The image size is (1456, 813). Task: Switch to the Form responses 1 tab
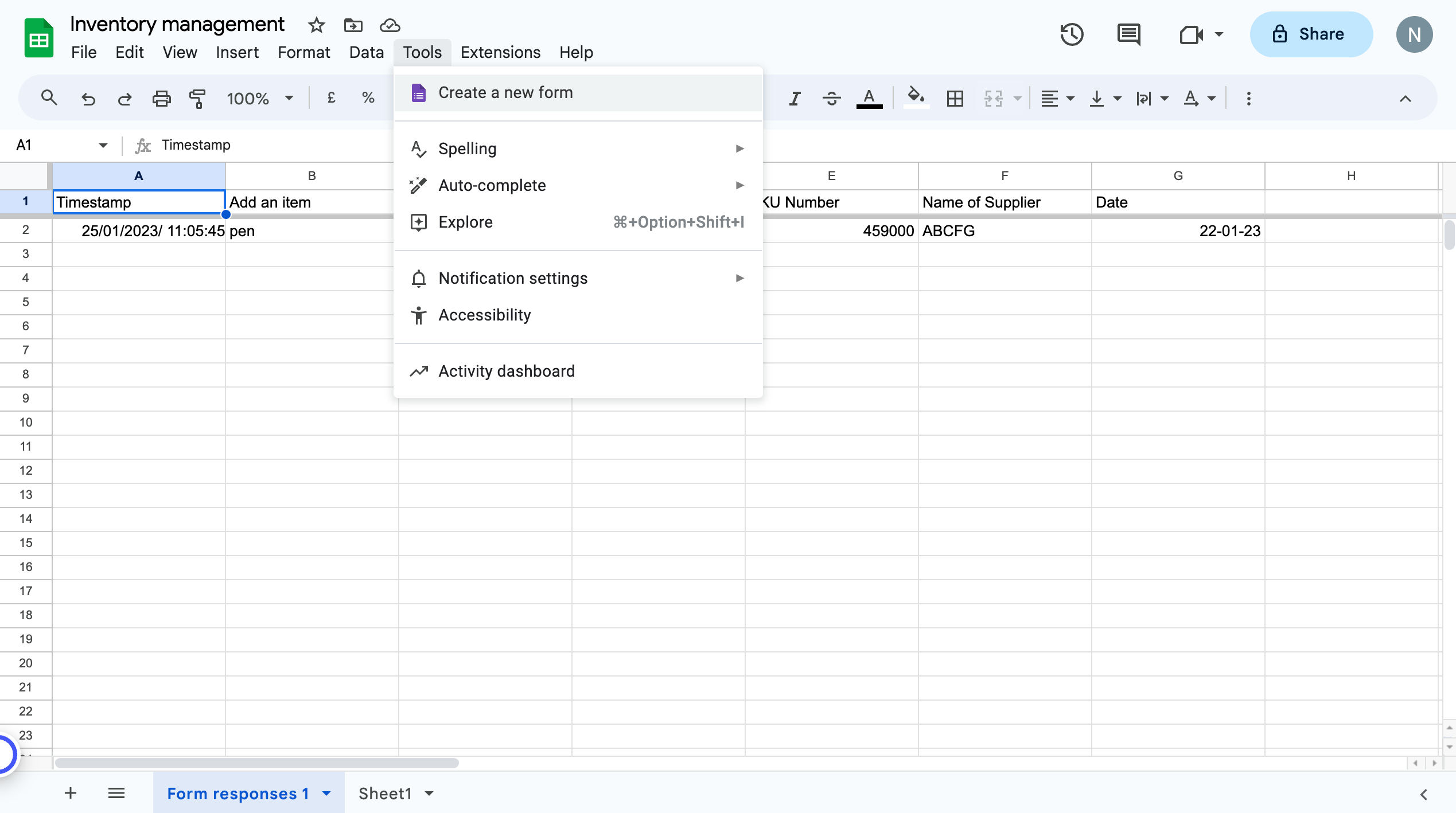pyautogui.click(x=238, y=793)
